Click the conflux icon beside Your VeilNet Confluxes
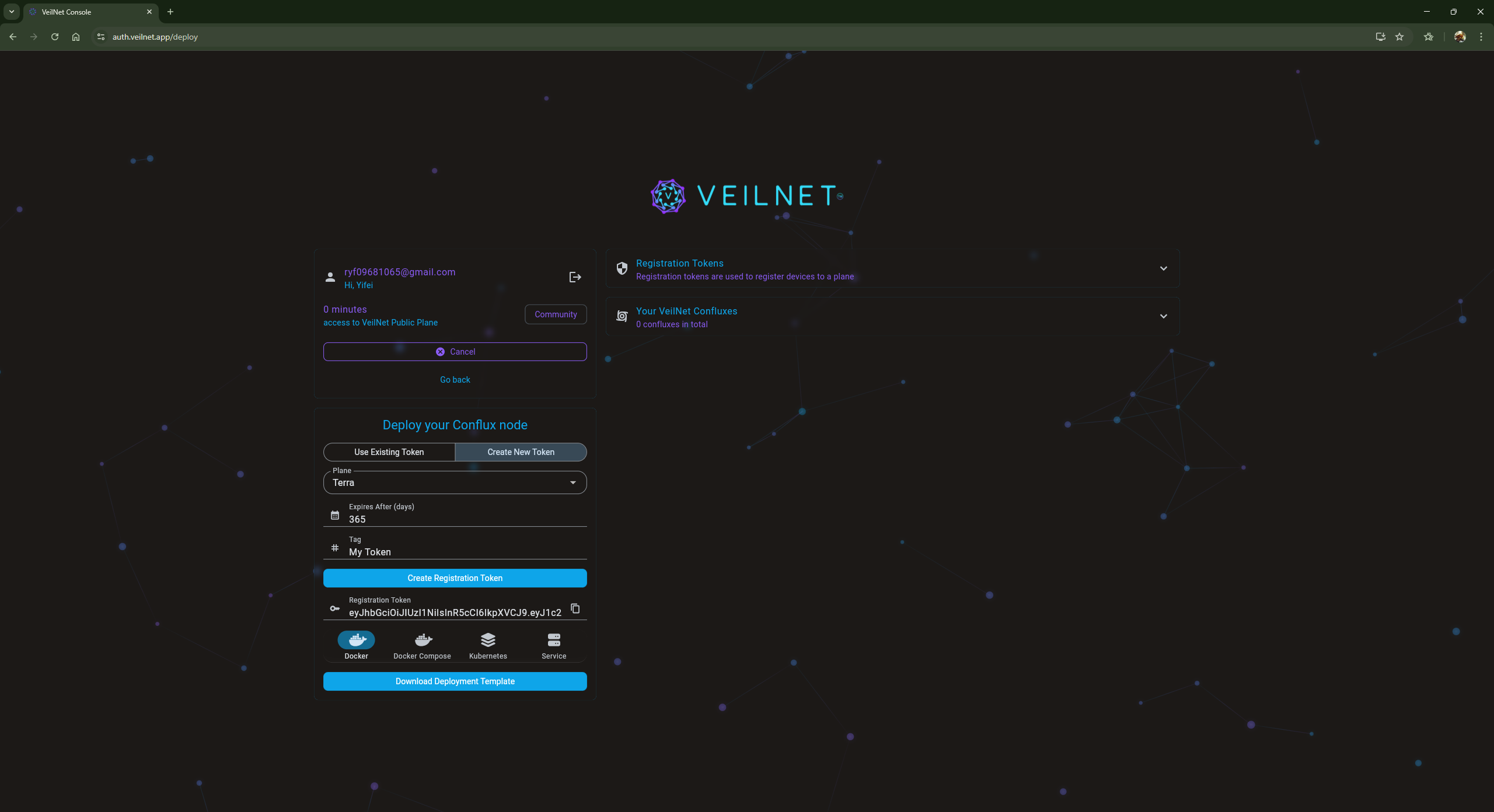Viewport: 1494px width, 812px height. [x=622, y=316]
